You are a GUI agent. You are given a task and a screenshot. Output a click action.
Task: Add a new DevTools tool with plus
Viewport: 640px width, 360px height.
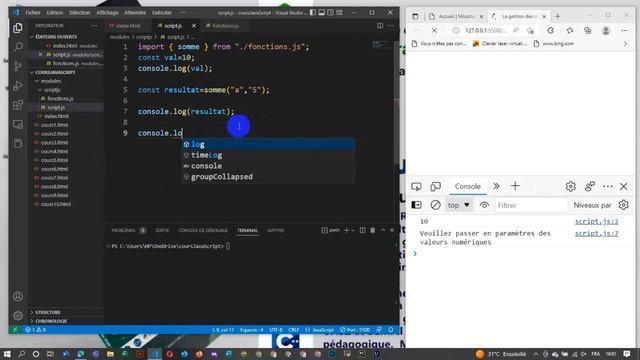coord(515,186)
